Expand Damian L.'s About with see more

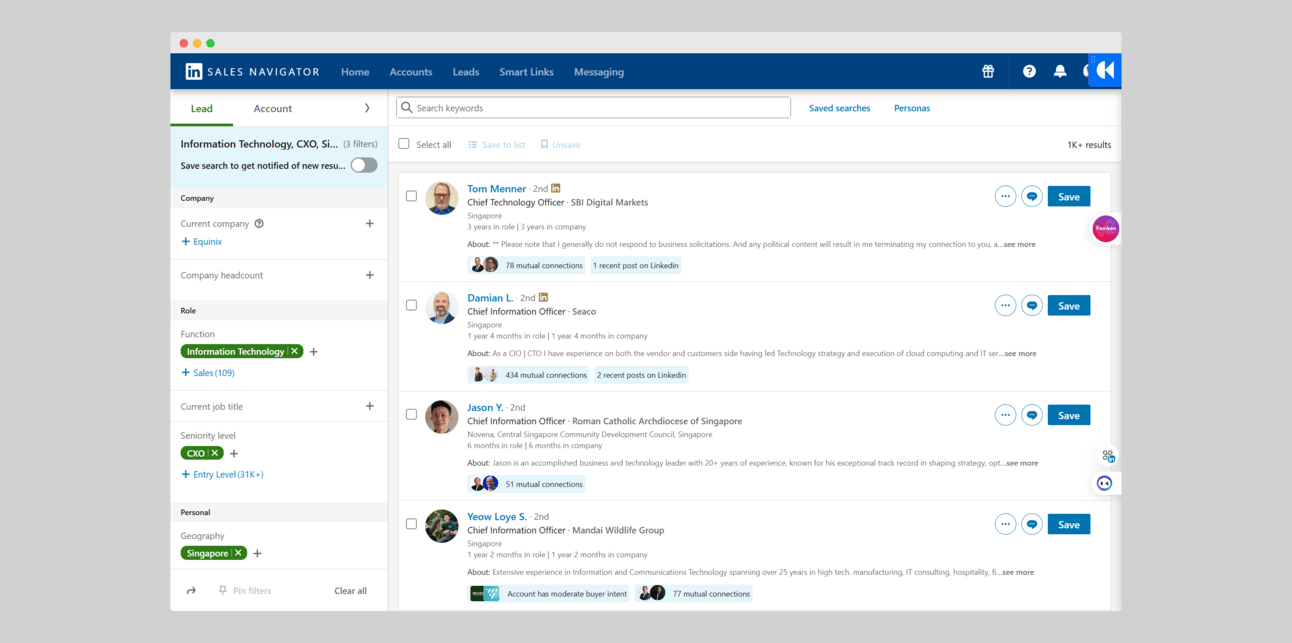pos(1020,353)
